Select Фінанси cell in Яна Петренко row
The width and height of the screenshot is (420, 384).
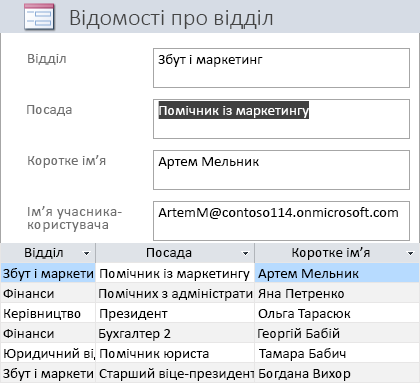pyautogui.click(x=48, y=294)
